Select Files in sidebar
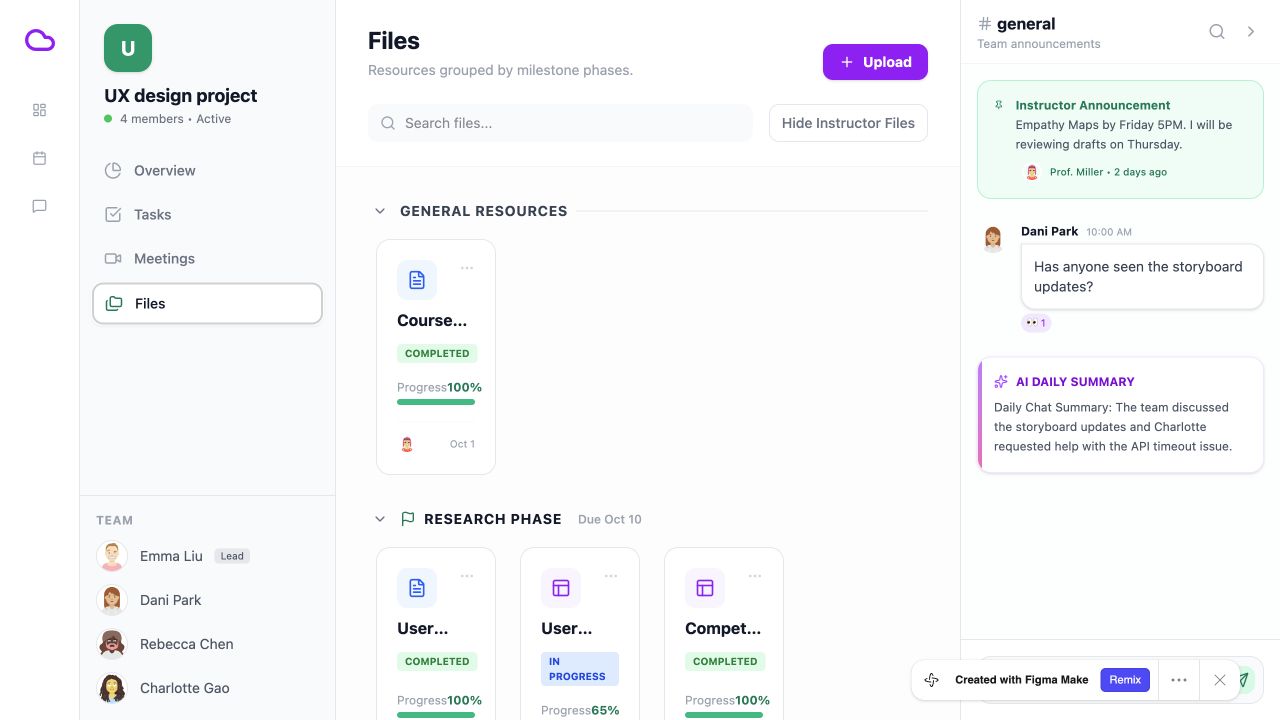Screen dimensions: 1280x720 (207, 303)
